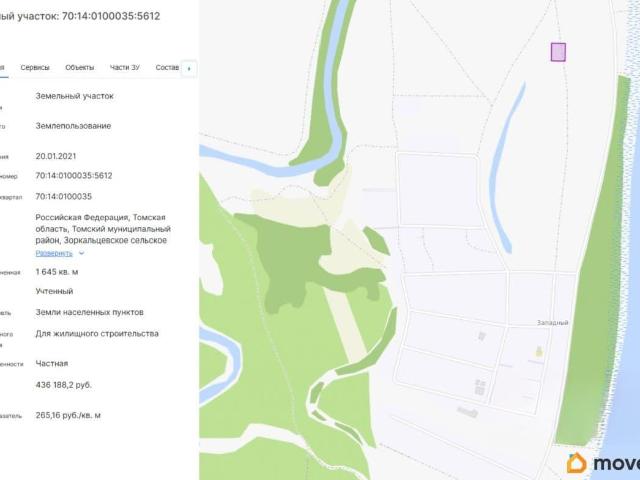Screen dimensions: 640x480
Task: Select the highlighted purple land parcel on map
Action: pyautogui.click(x=558, y=52)
